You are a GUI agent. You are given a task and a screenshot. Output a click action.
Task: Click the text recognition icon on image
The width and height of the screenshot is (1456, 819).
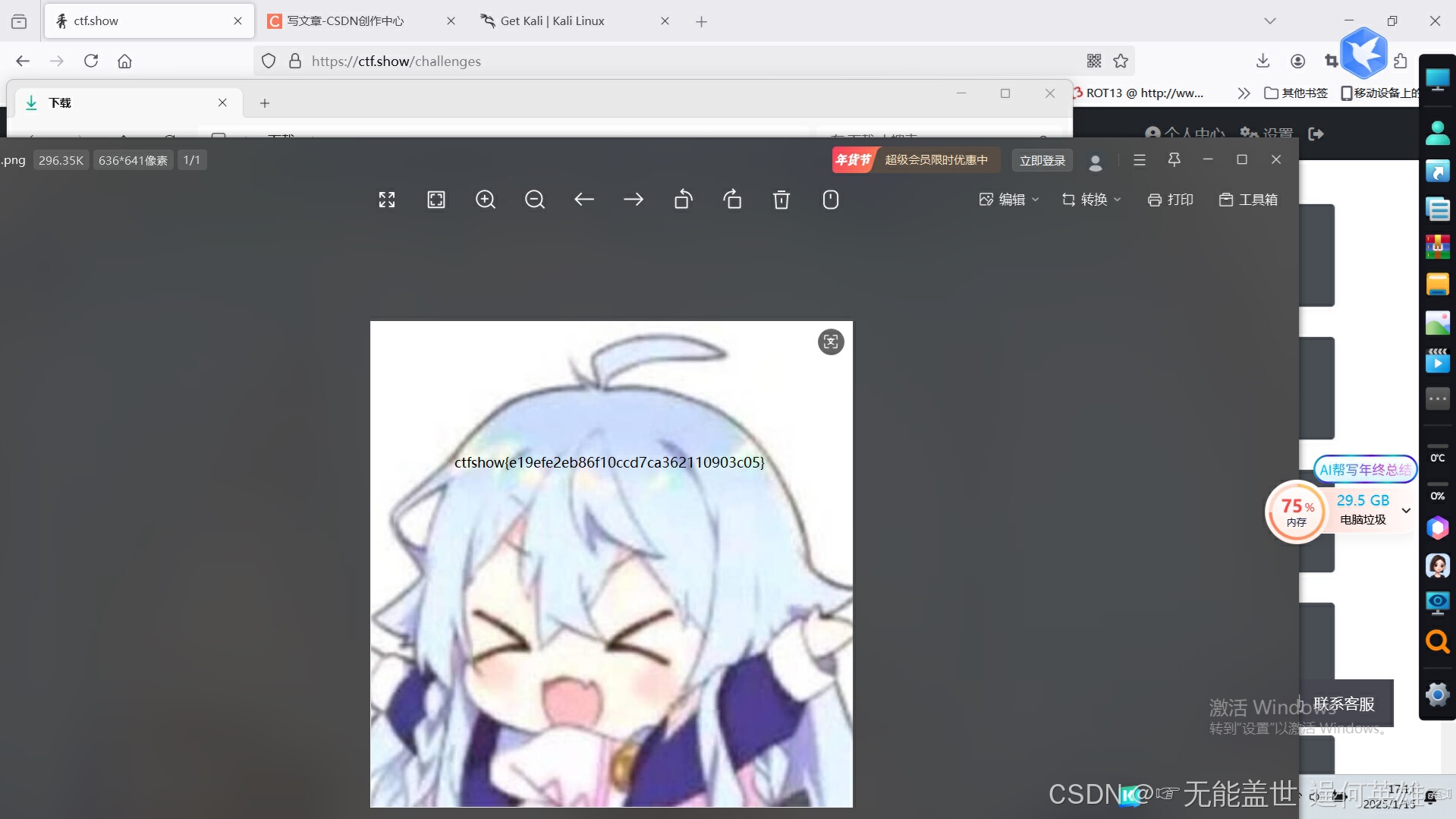click(x=831, y=342)
